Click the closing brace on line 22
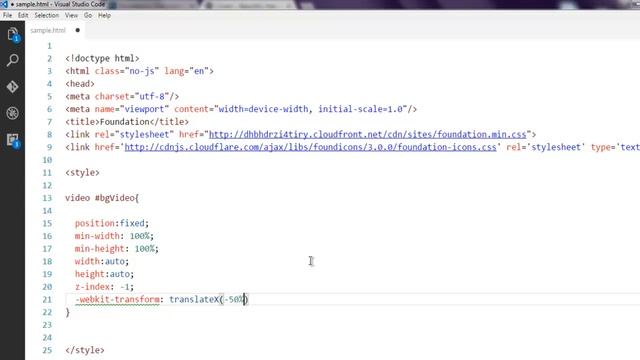Image resolution: width=640 pixels, height=360 pixels. 67,312
